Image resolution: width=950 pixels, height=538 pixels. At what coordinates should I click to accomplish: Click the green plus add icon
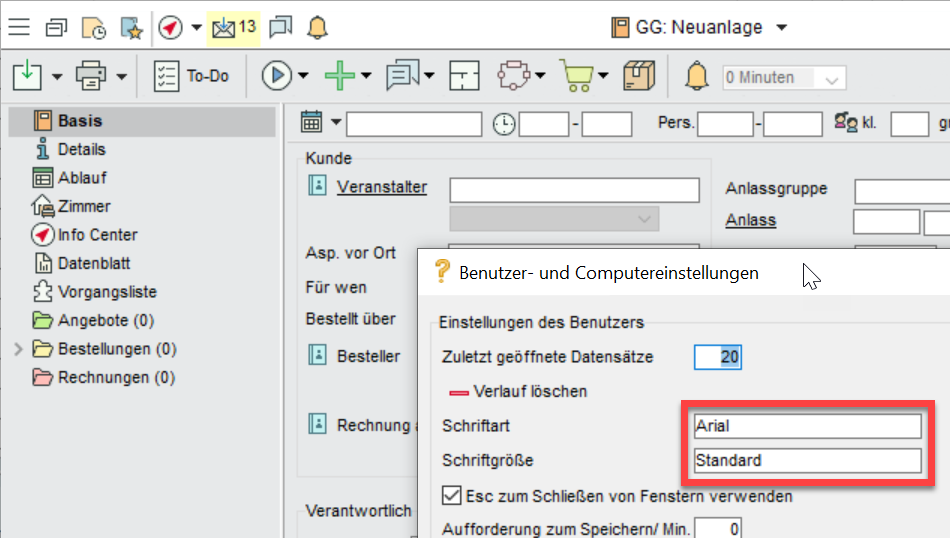click(342, 76)
